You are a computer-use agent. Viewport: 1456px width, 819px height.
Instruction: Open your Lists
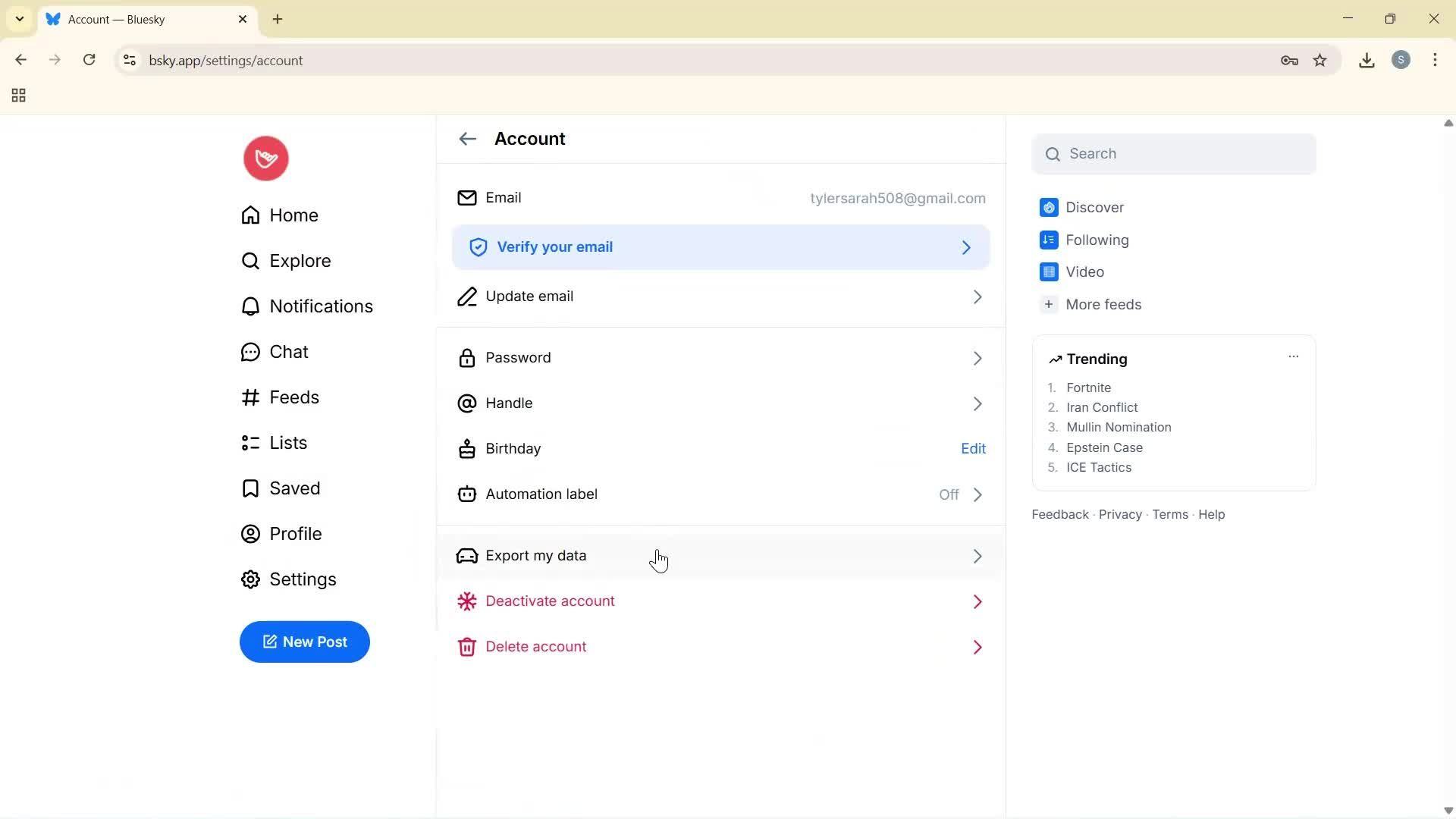(x=288, y=443)
